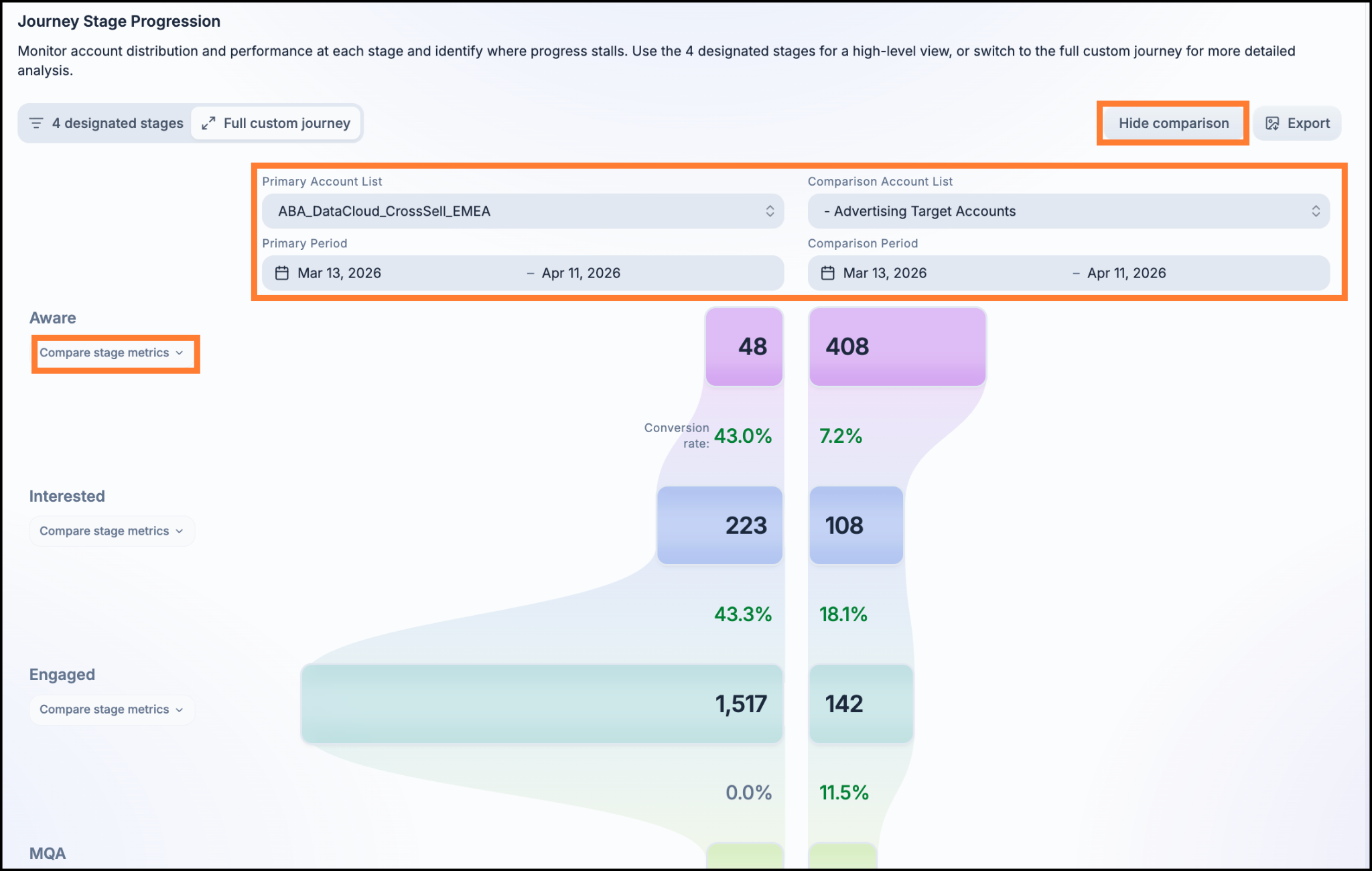Viewport: 1372px width, 871px height.
Task: Select the primary Aware bar showing 48
Action: coord(744,346)
